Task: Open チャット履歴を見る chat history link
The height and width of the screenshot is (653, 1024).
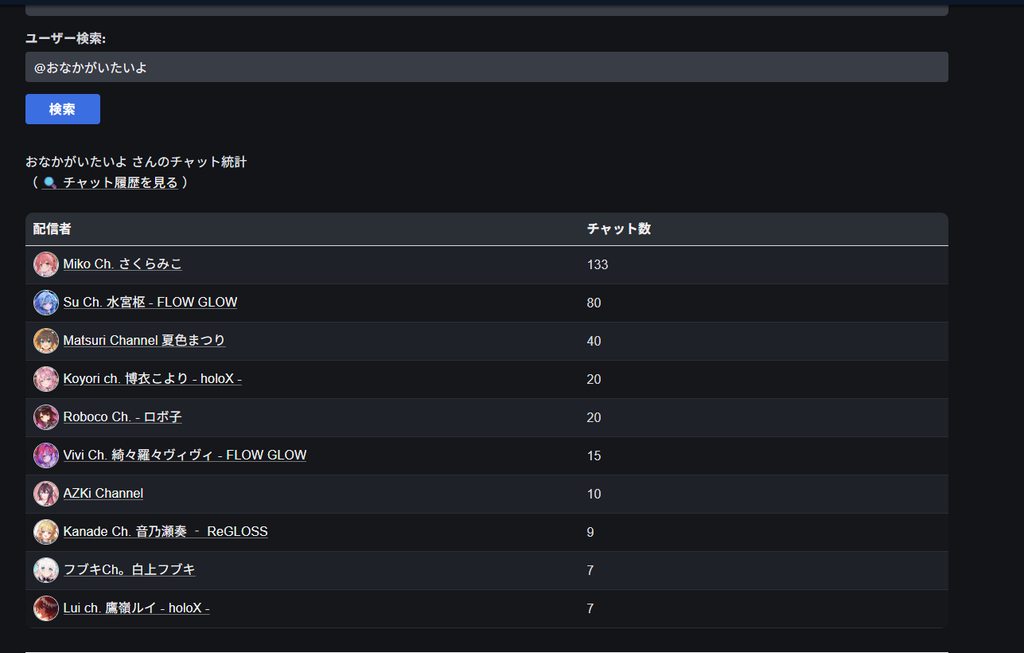Action: pyautogui.click(x=120, y=182)
